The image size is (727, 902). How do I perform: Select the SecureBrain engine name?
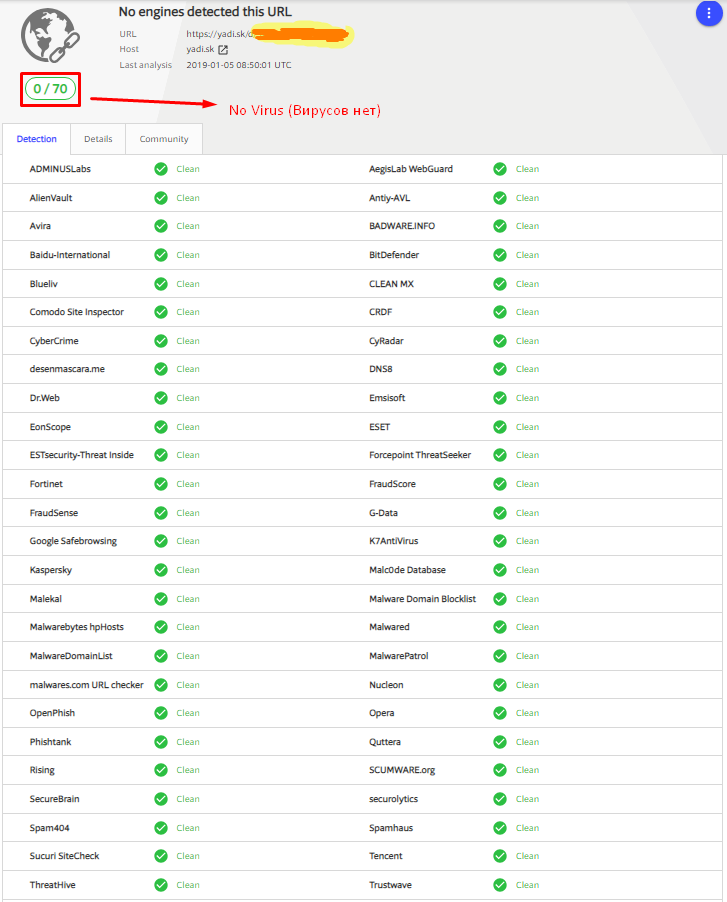click(55, 799)
